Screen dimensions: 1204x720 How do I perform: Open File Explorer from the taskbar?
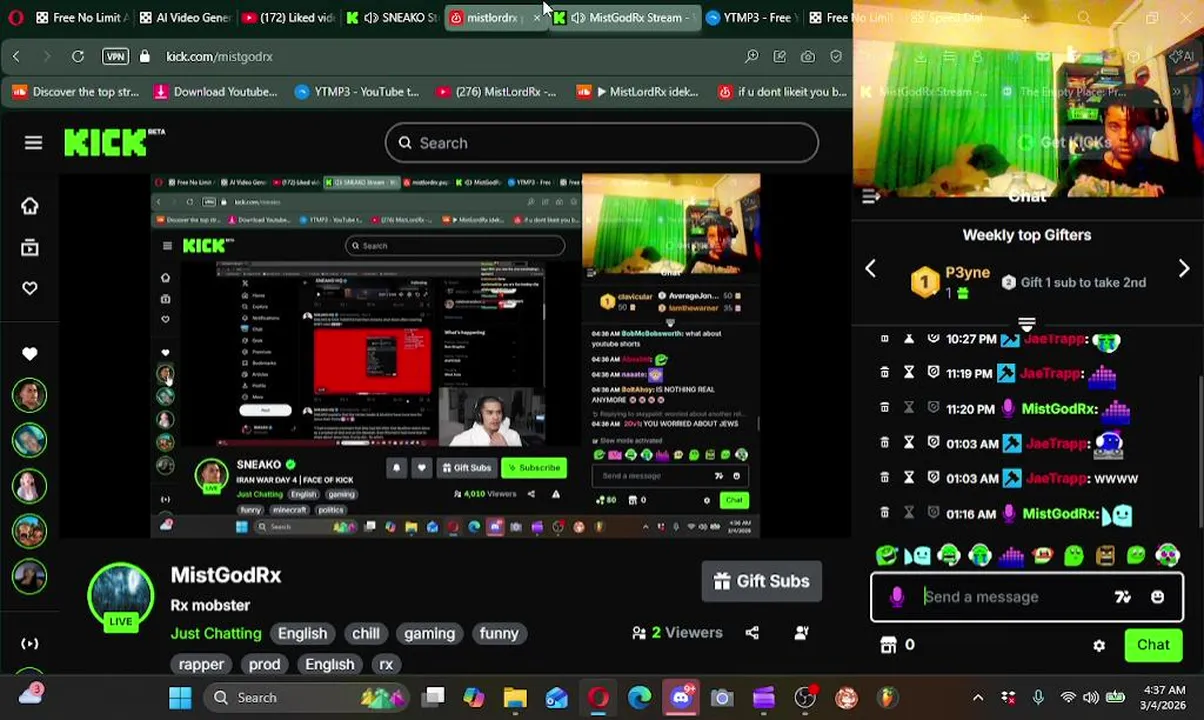pyautogui.click(x=515, y=697)
